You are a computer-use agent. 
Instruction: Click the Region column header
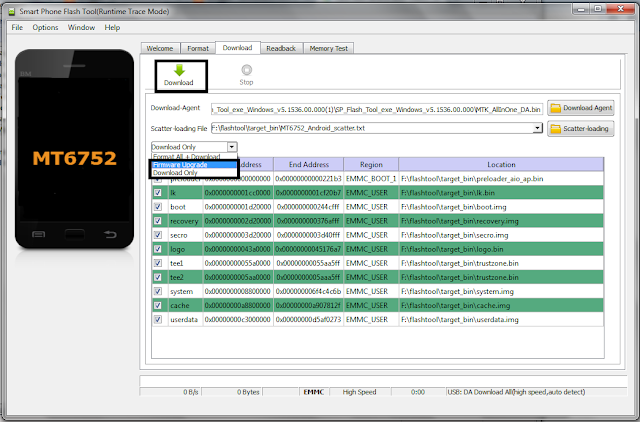[x=371, y=164]
